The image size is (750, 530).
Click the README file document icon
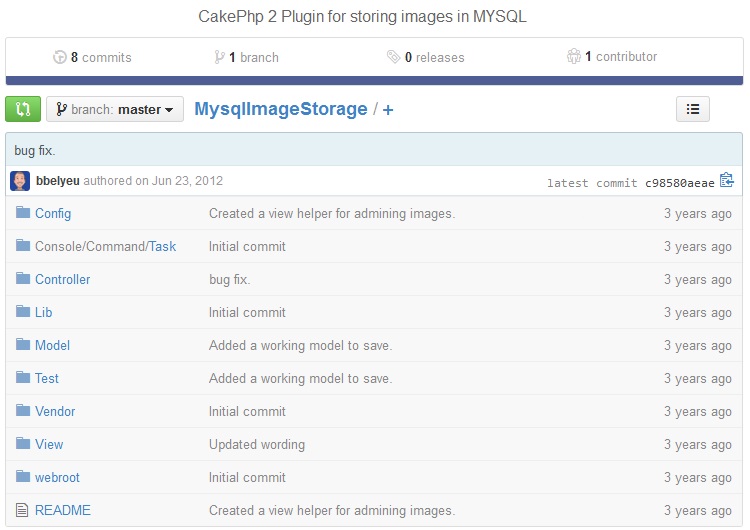point(22,510)
